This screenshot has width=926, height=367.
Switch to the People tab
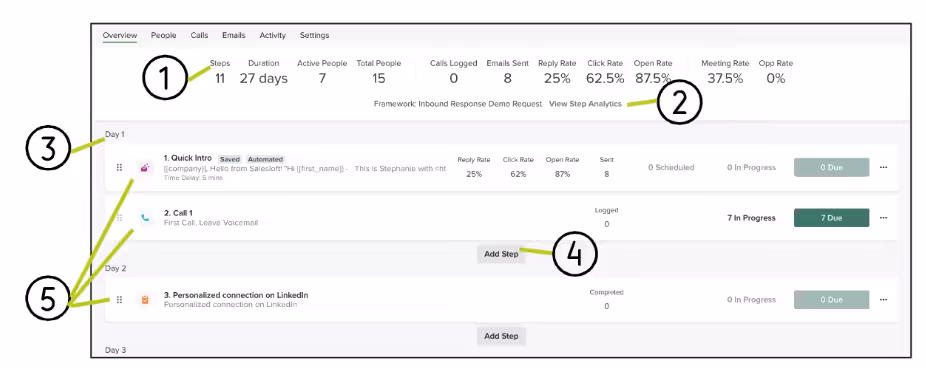pyautogui.click(x=164, y=35)
